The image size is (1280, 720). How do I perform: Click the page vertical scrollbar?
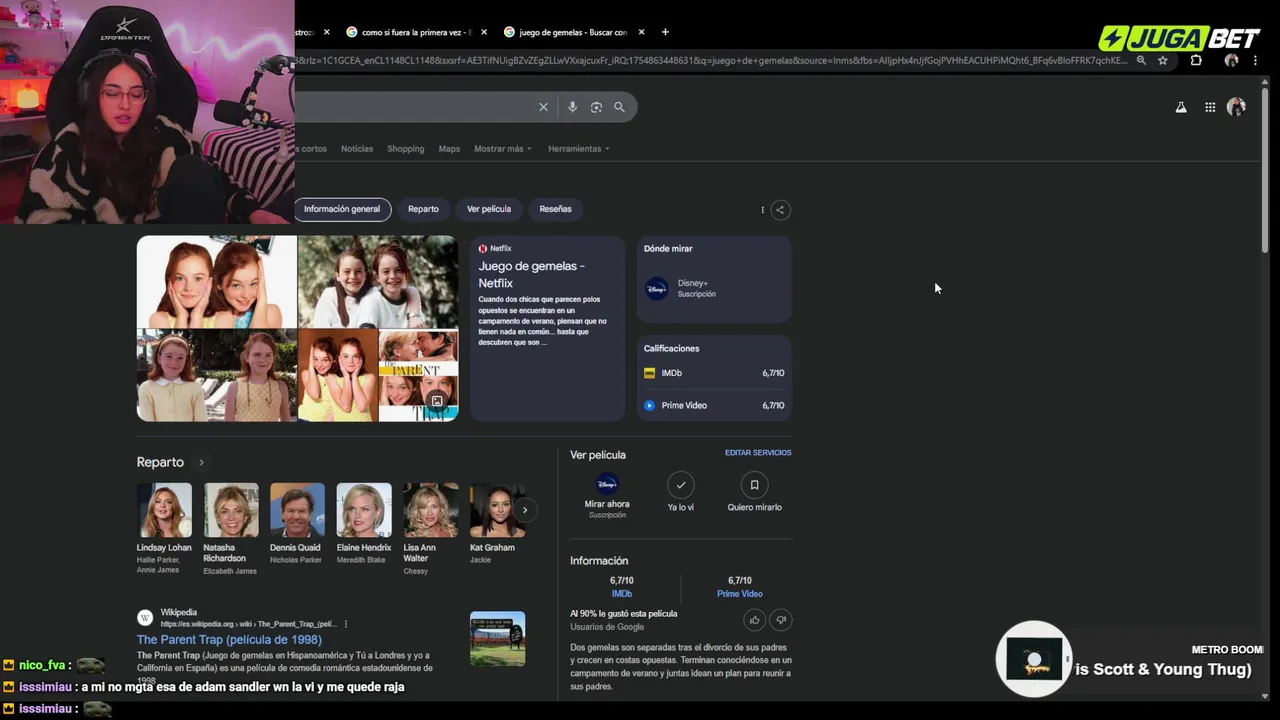tap(1265, 170)
